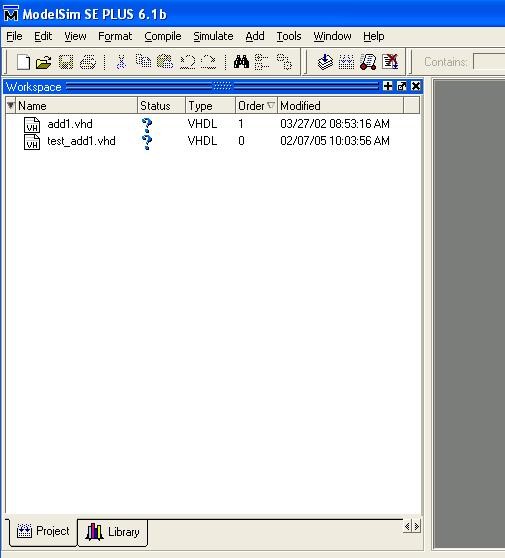The height and width of the screenshot is (558, 505).
Task: Click the Expand All tree icon
Action: pos(284,62)
